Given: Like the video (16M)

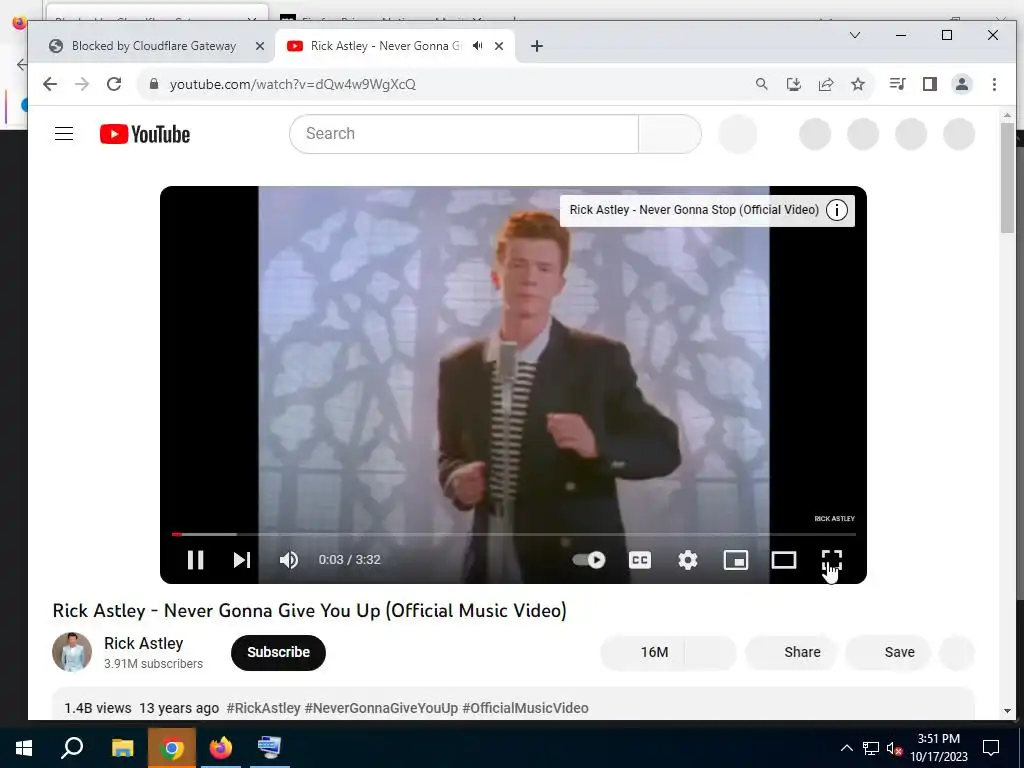Looking at the screenshot, I should [x=643, y=652].
